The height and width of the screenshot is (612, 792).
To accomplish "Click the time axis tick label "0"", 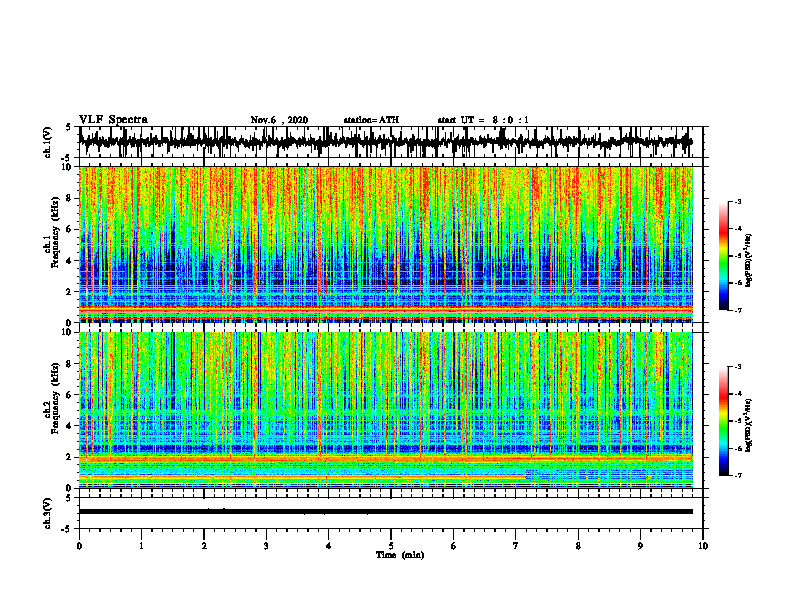I will 79,546.
